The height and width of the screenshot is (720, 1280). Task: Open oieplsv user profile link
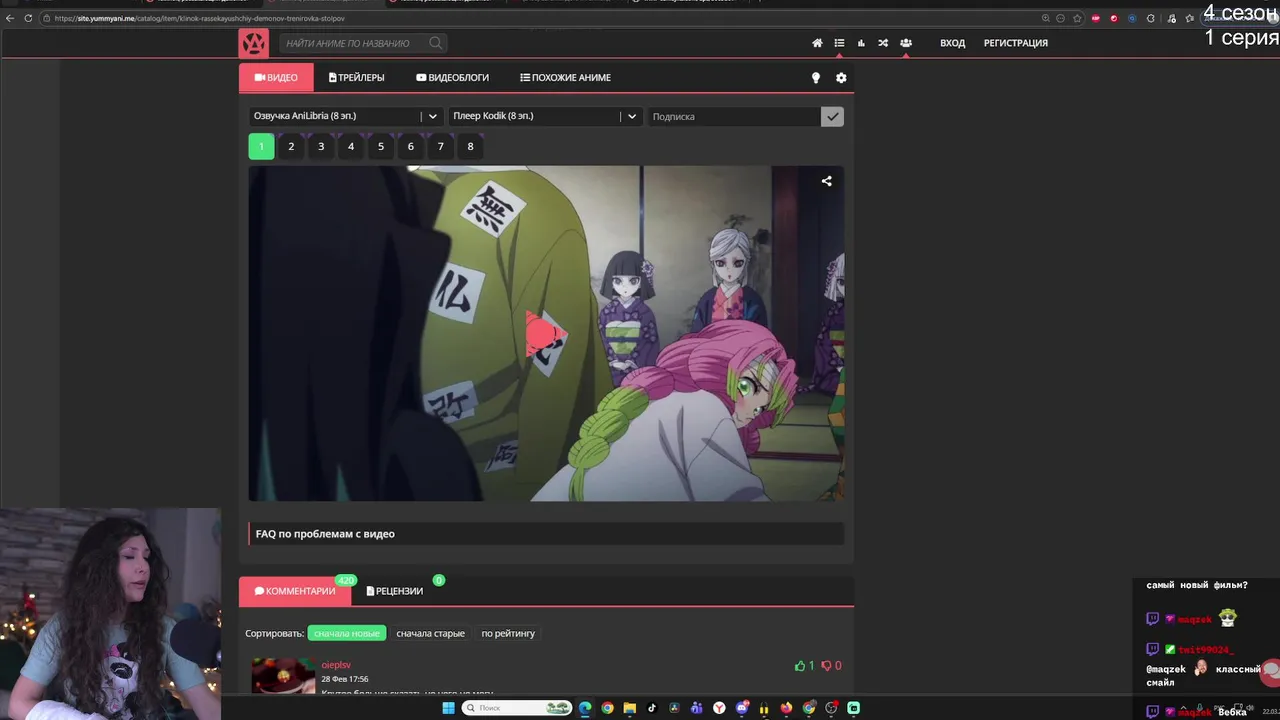(336, 665)
